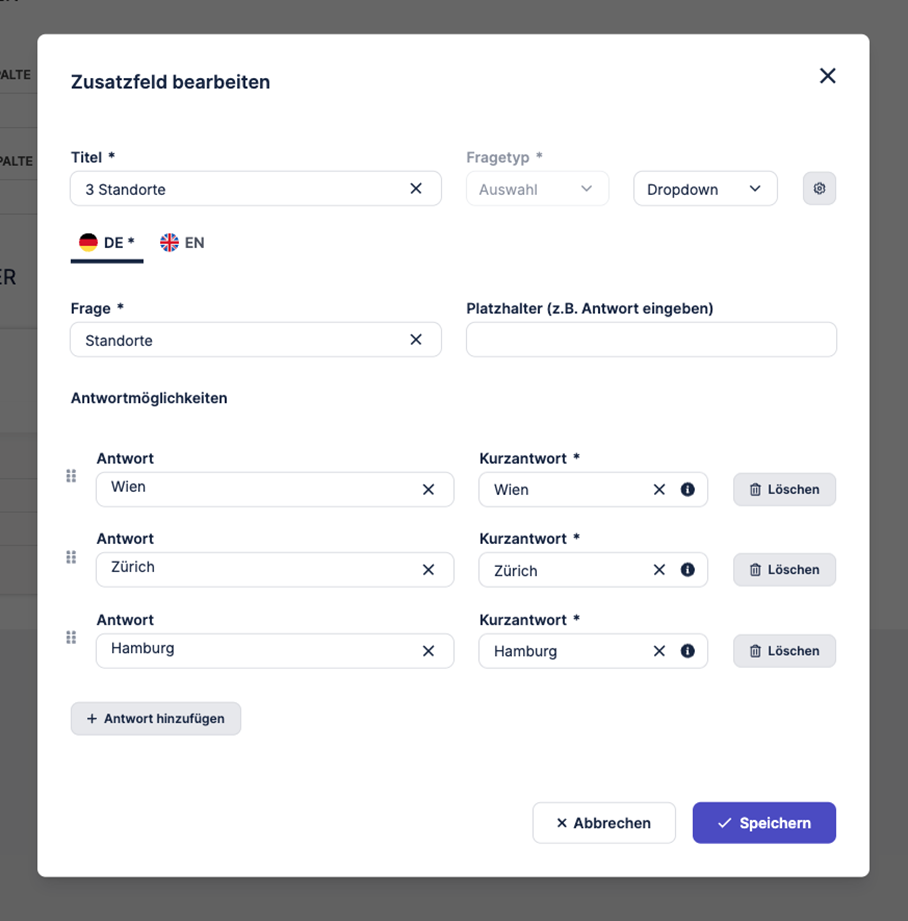Click the Abbrechen button
This screenshot has width=908, height=921.
604,823
